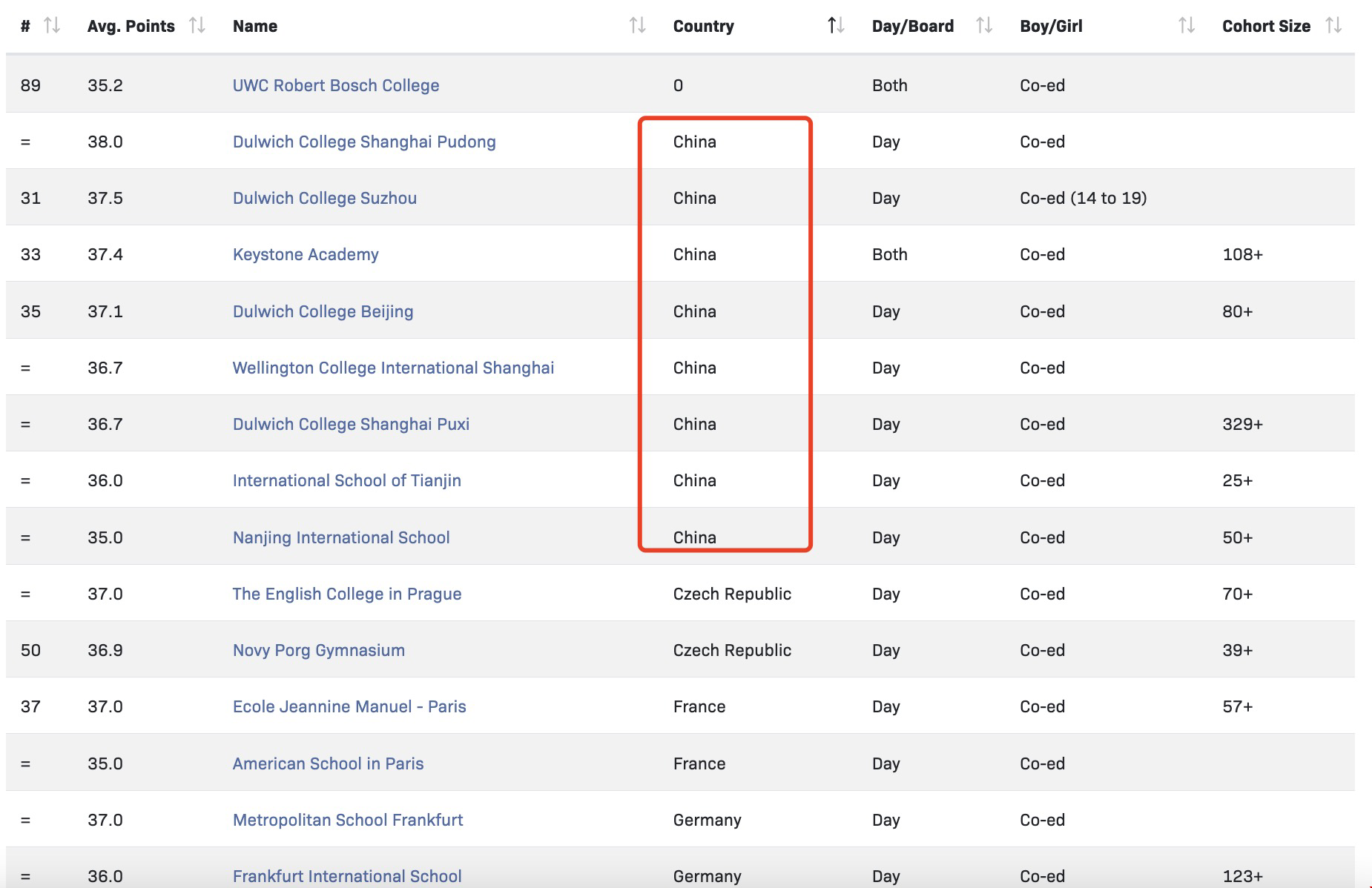This screenshot has width=1372, height=888.
Task: Sort table by Day/Board arrows
Action: click(x=984, y=26)
